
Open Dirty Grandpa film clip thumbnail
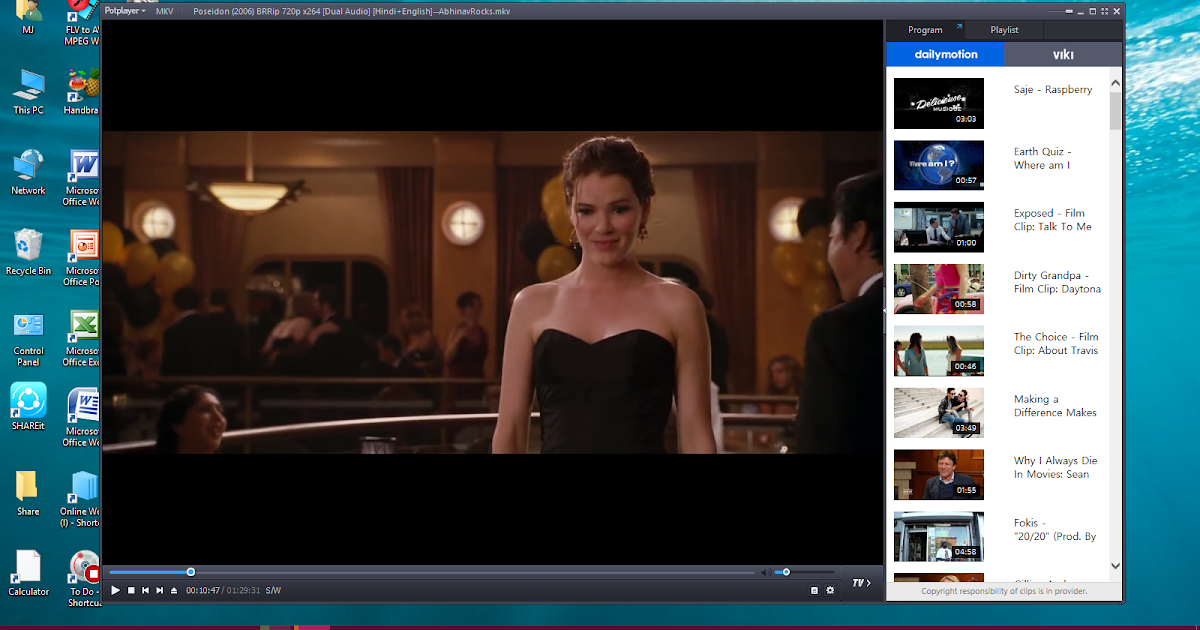[938, 289]
